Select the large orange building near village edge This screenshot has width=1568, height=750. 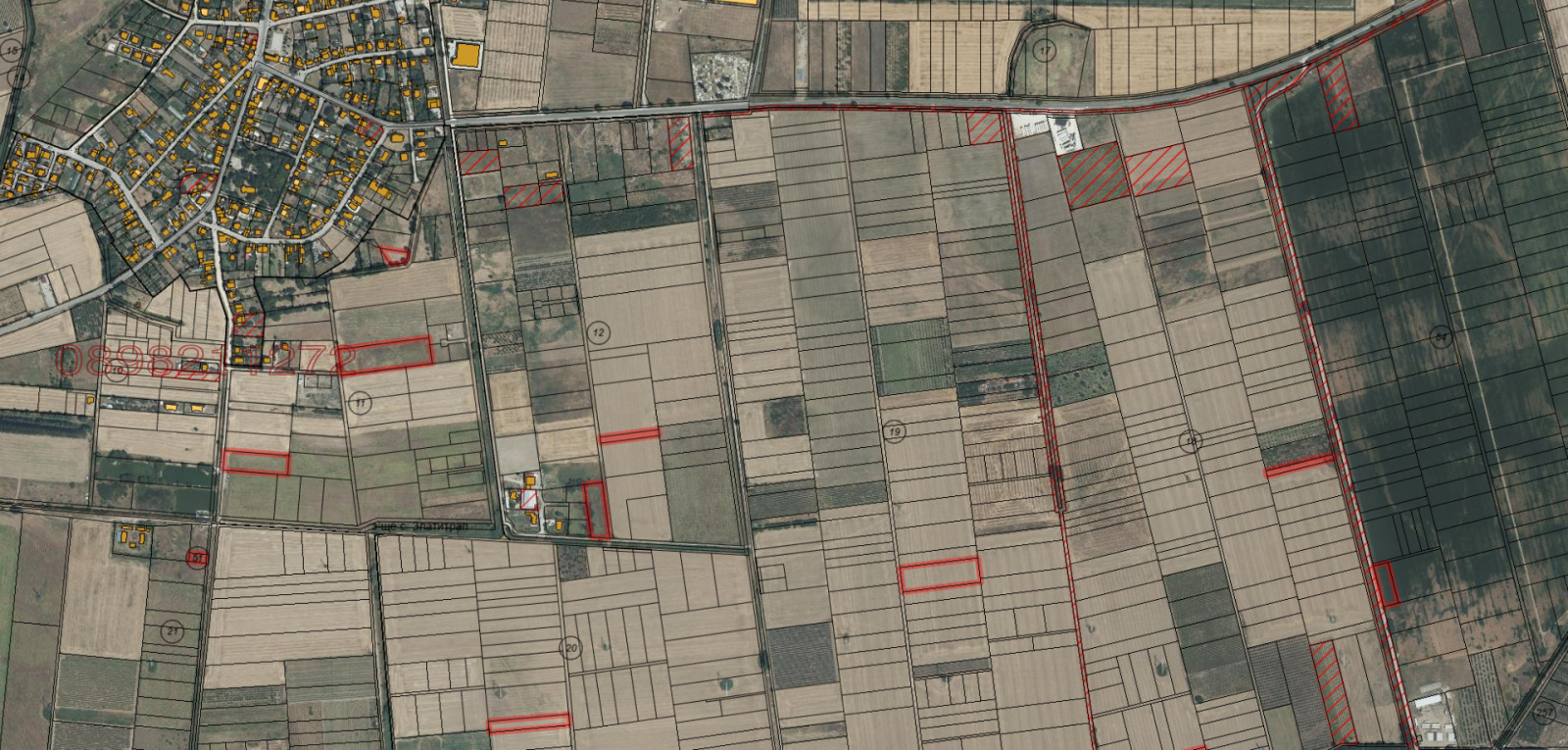point(466,55)
